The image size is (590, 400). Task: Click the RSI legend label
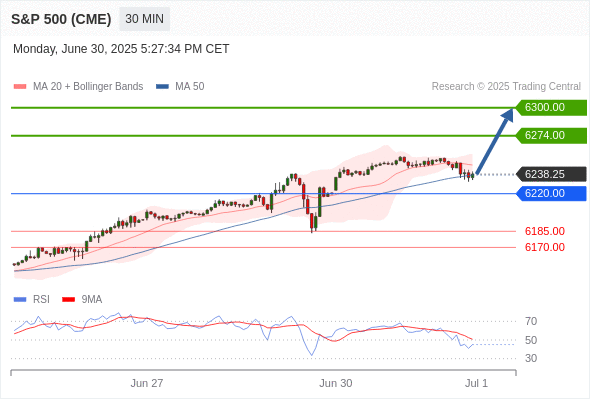pos(41,300)
